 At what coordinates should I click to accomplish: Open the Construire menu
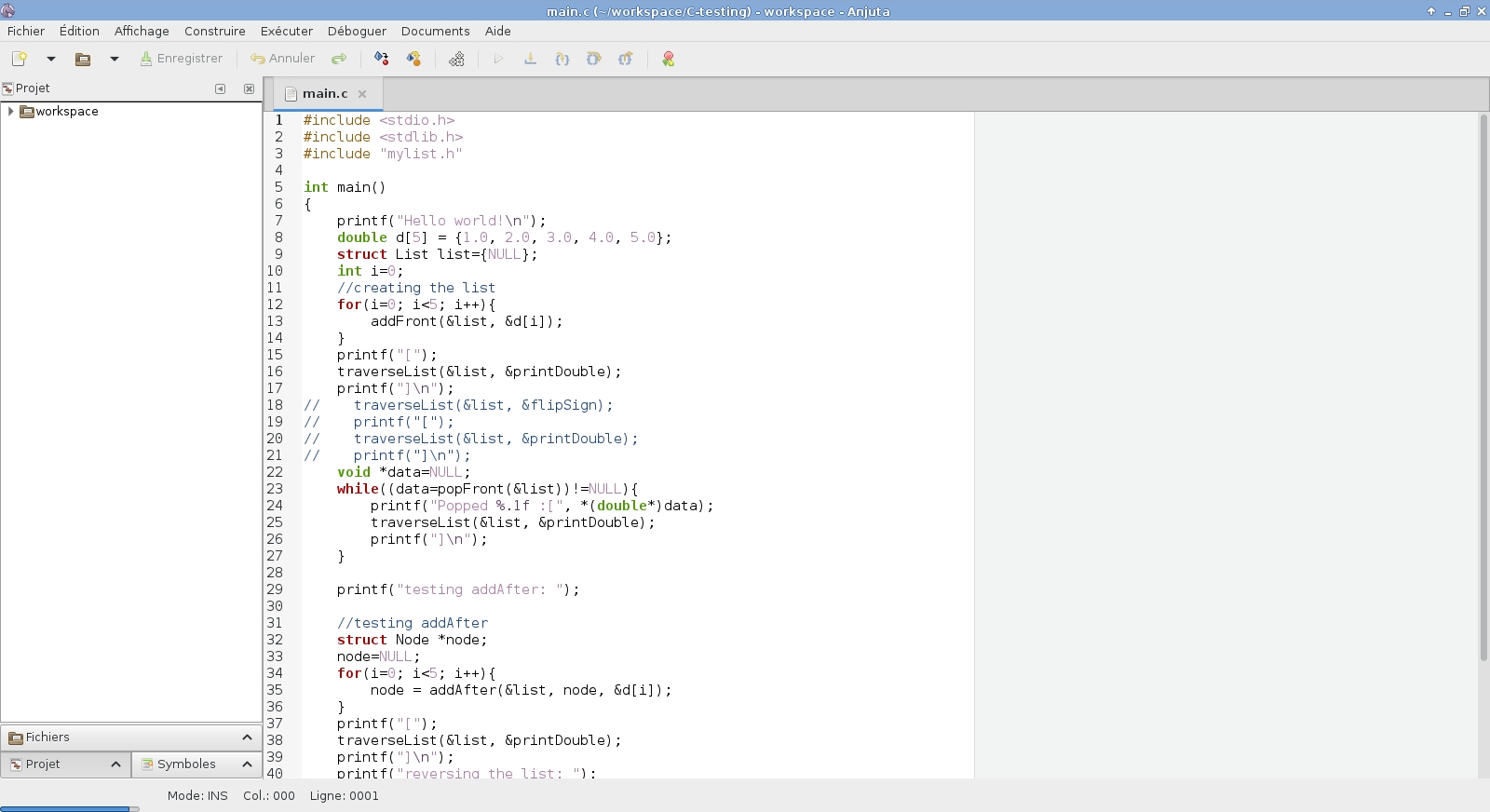[x=215, y=31]
